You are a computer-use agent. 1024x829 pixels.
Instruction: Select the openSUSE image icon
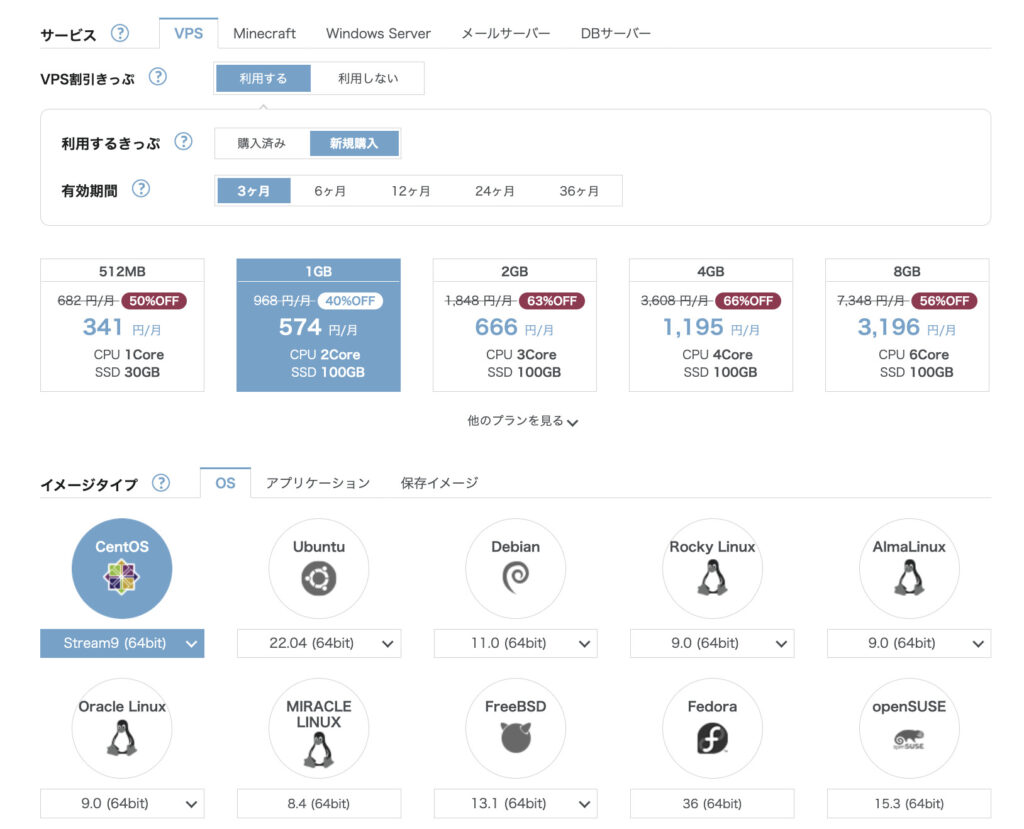[909, 728]
